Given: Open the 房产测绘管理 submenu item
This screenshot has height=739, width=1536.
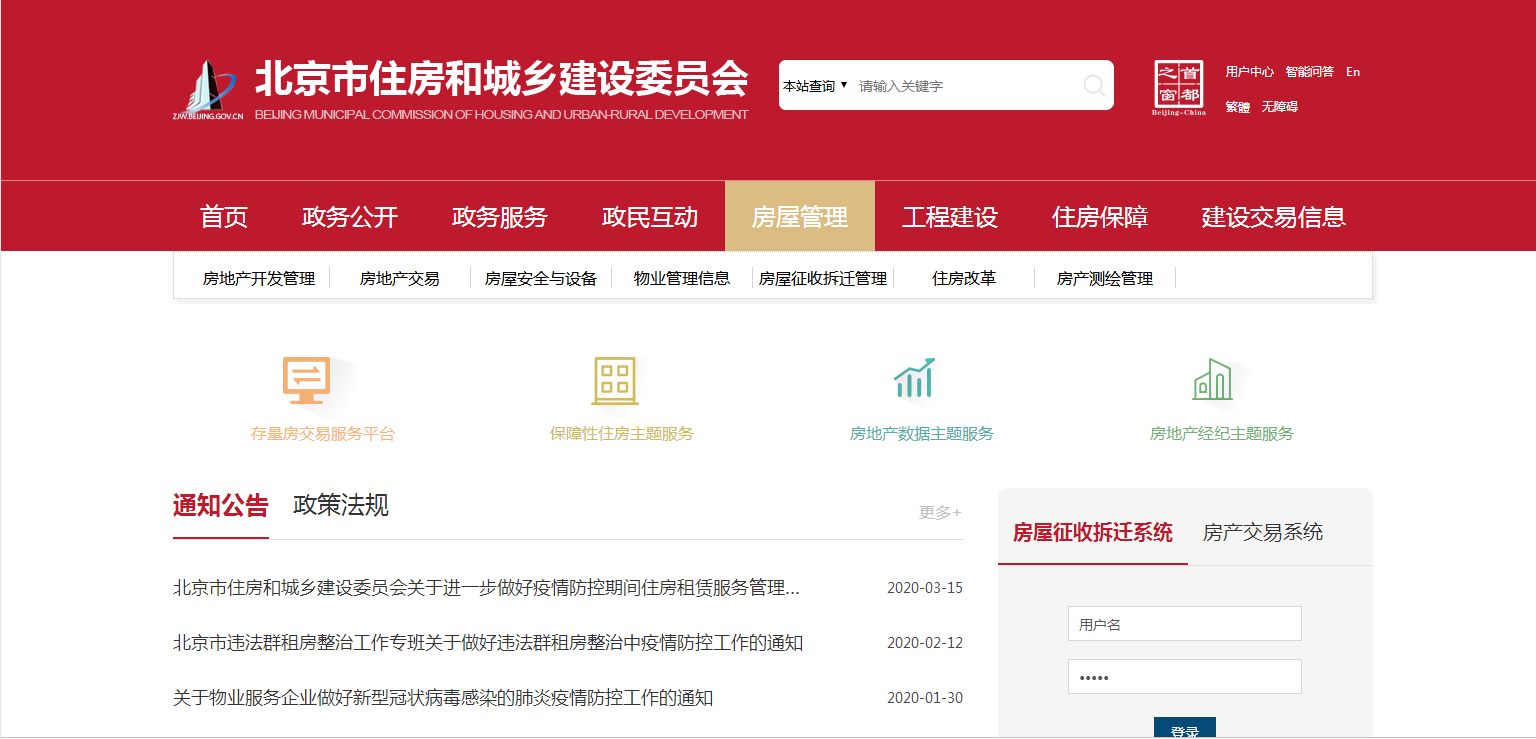Looking at the screenshot, I should 1105,279.
